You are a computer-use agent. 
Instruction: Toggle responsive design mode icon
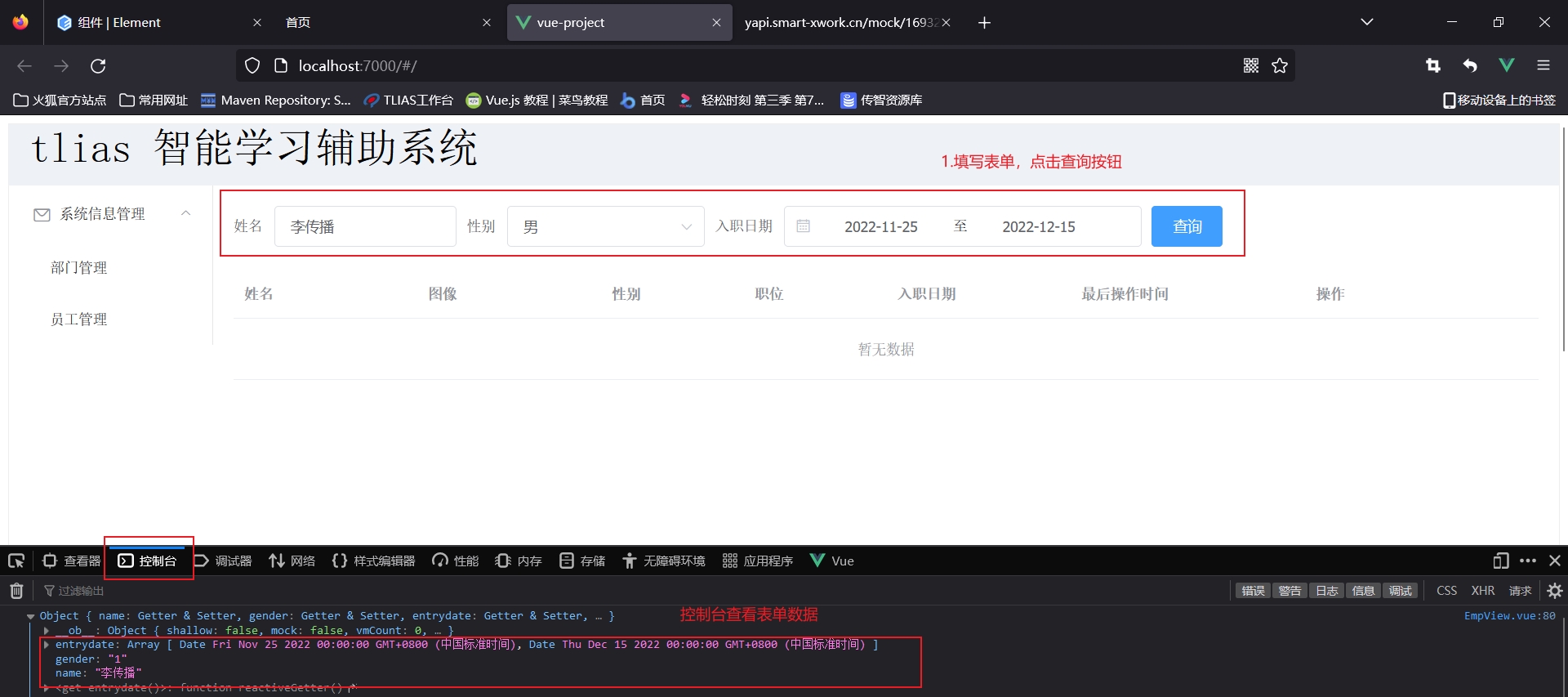click(1500, 561)
